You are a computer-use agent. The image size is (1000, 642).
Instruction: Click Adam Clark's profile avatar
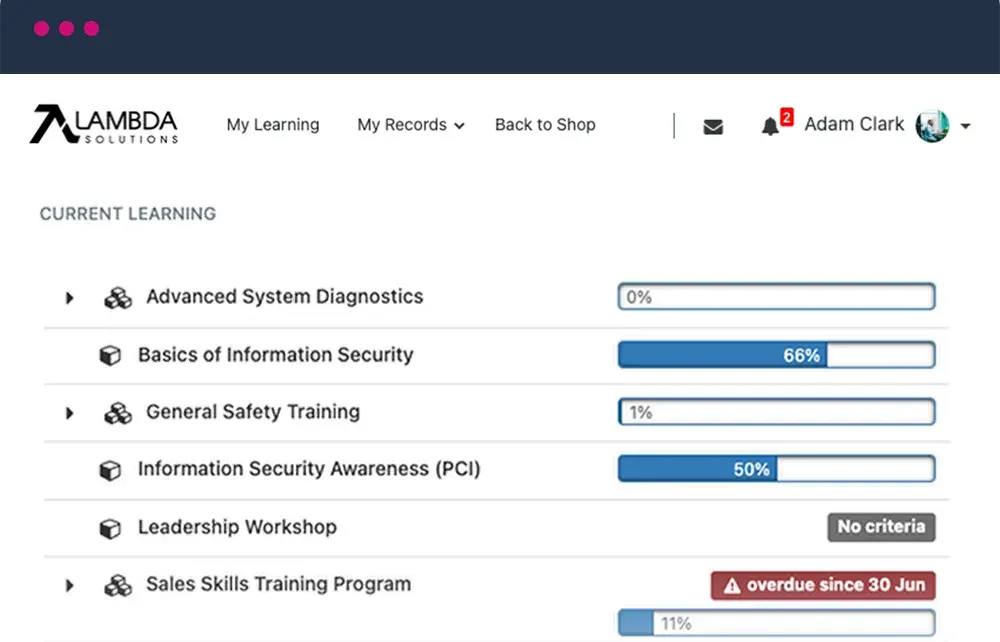932,126
